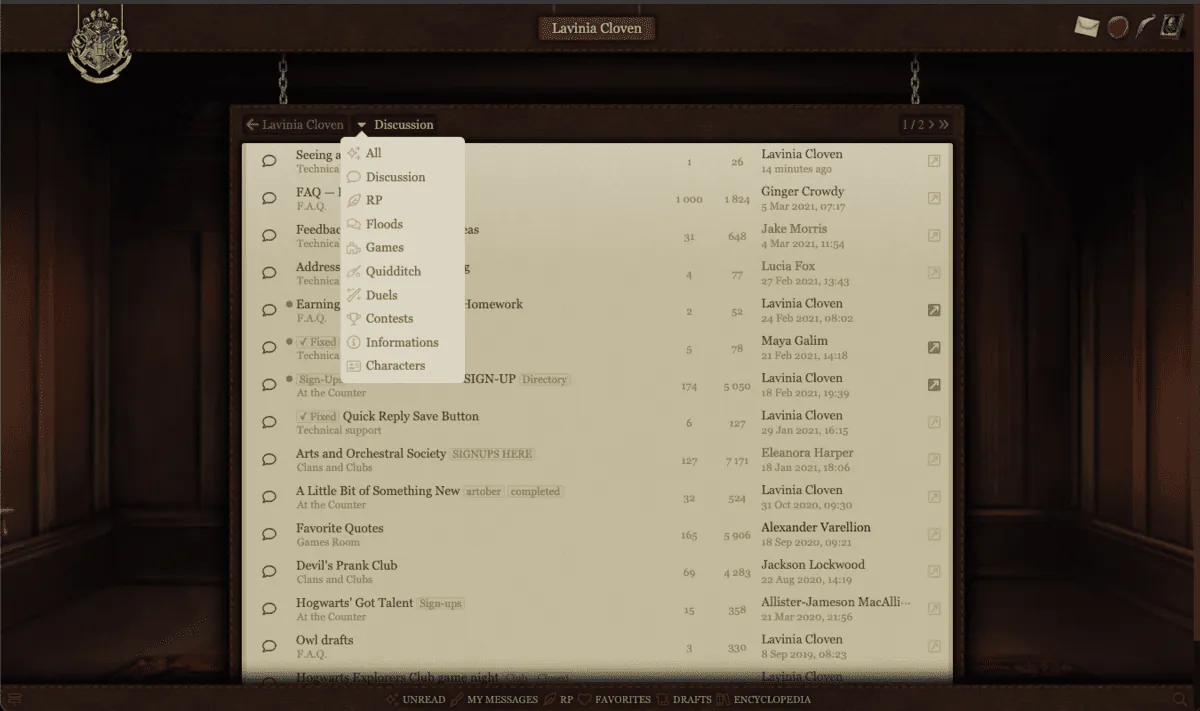Open the quill feather icon
The width and height of the screenshot is (1200, 711).
1145,27
